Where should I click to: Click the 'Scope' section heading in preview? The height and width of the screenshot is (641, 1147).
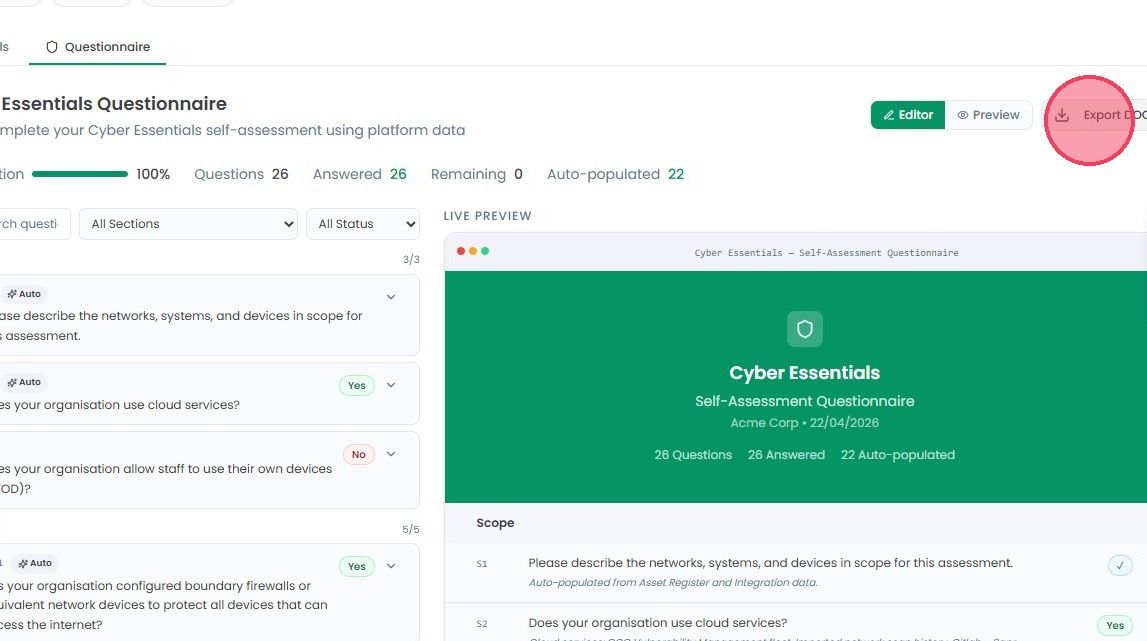(x=495, y=523)
